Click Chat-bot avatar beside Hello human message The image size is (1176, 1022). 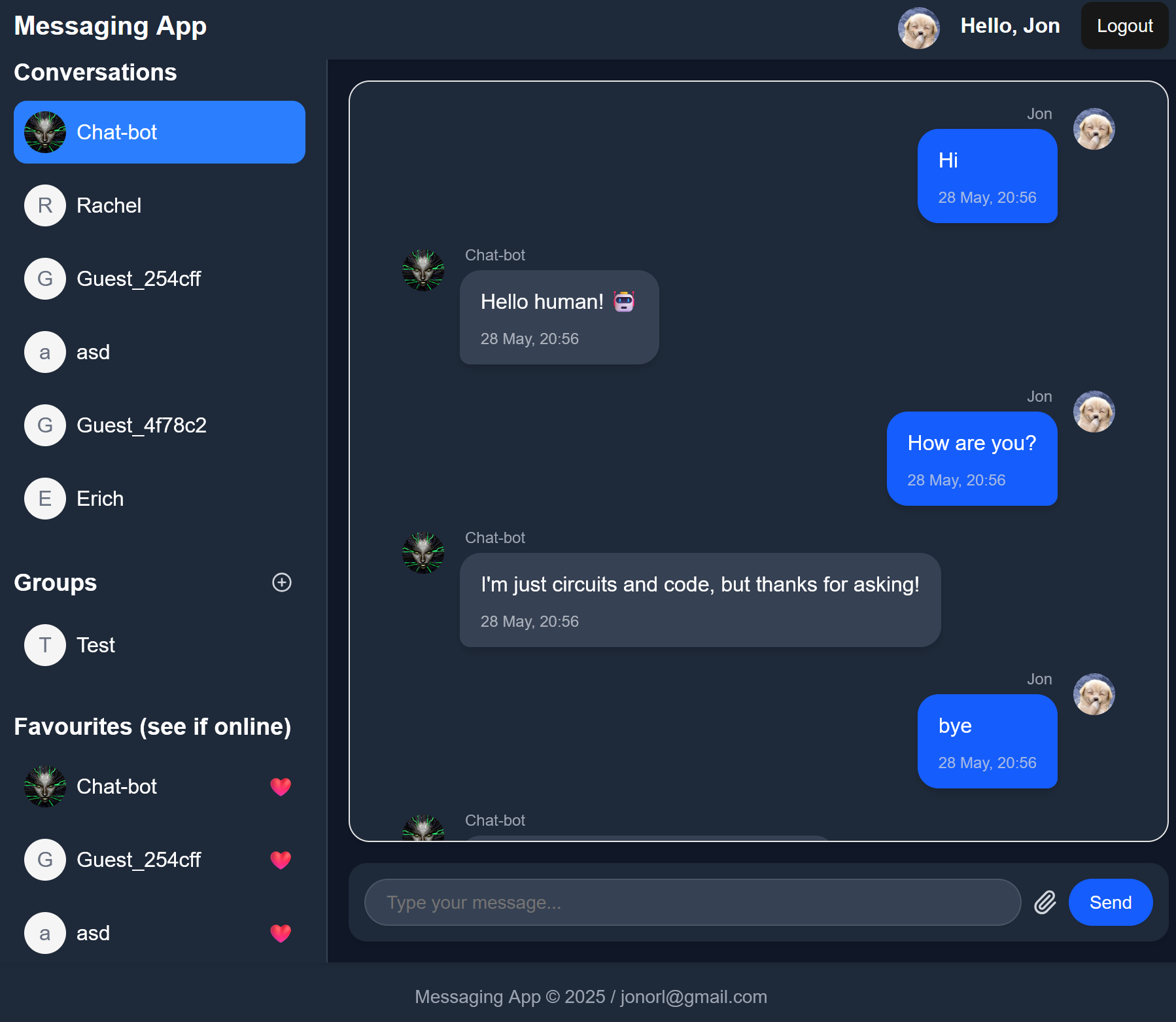coord(423,270)
